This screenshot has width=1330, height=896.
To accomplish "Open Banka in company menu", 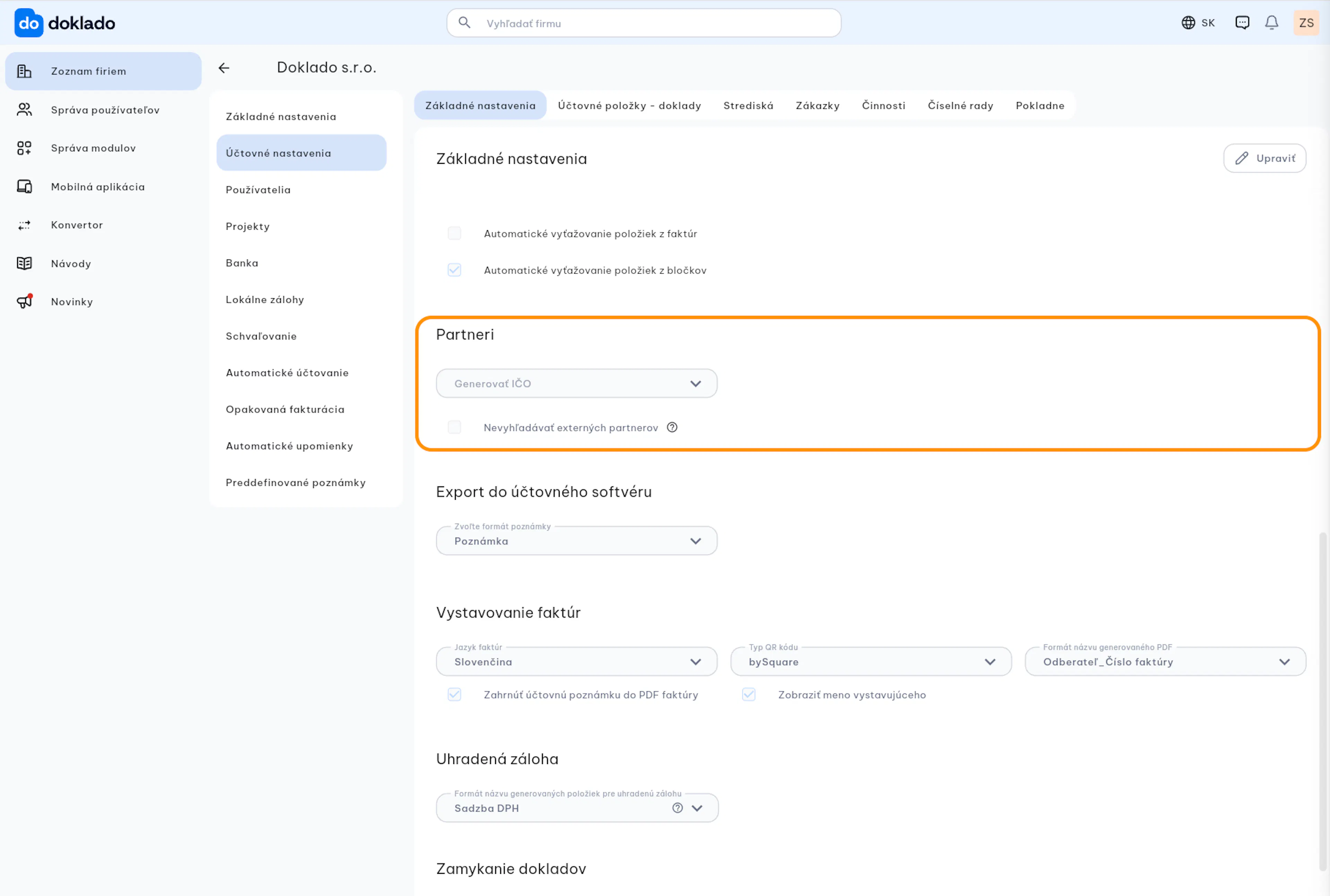I will click(x=302, y=263).
